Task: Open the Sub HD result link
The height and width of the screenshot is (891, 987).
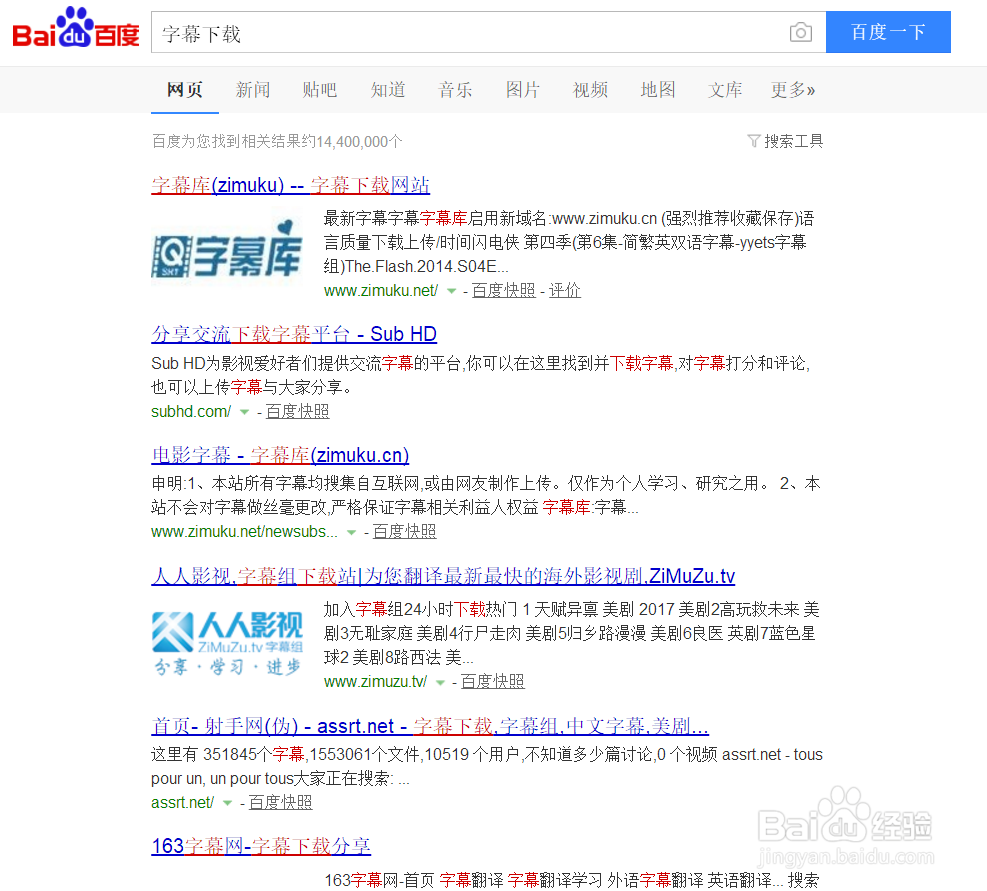Action: pos(294,333)
